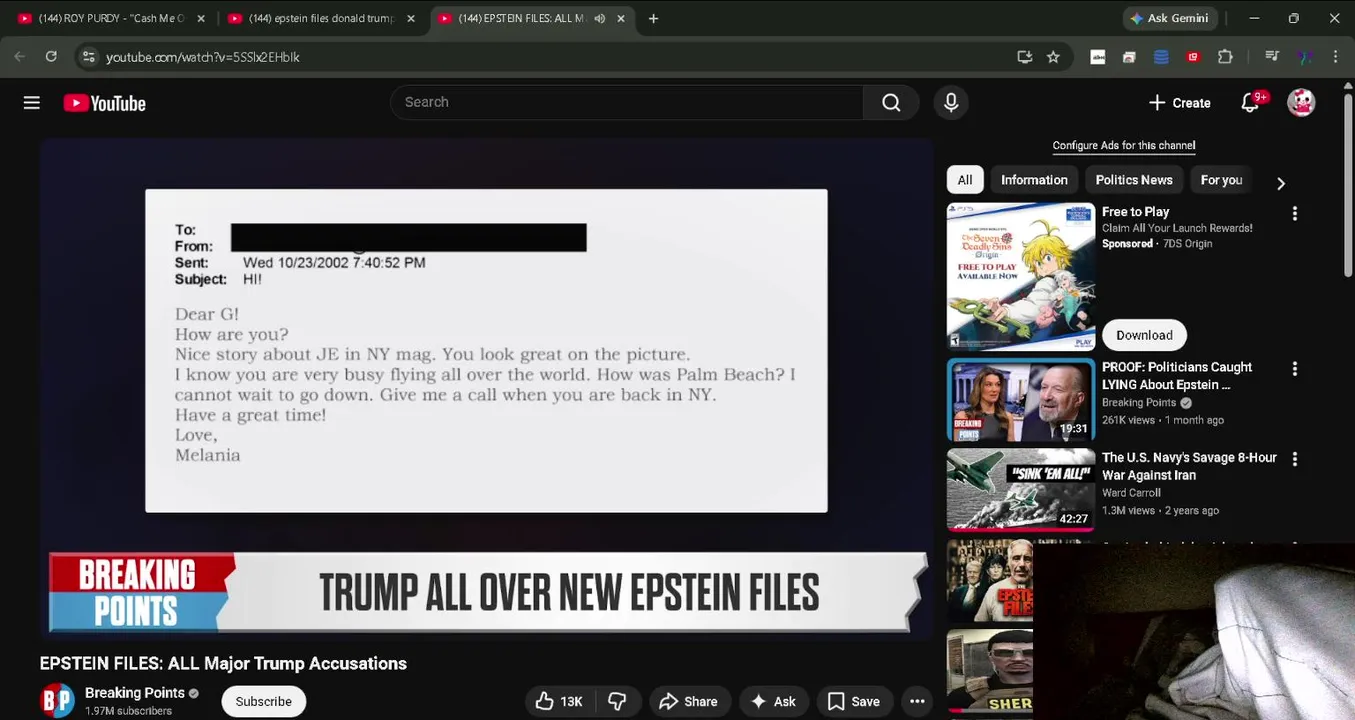Click the 'SINK 'EM ALL' Navy video thumbnail
This screenshot has height=720, width=1355.
(1021, 490)
